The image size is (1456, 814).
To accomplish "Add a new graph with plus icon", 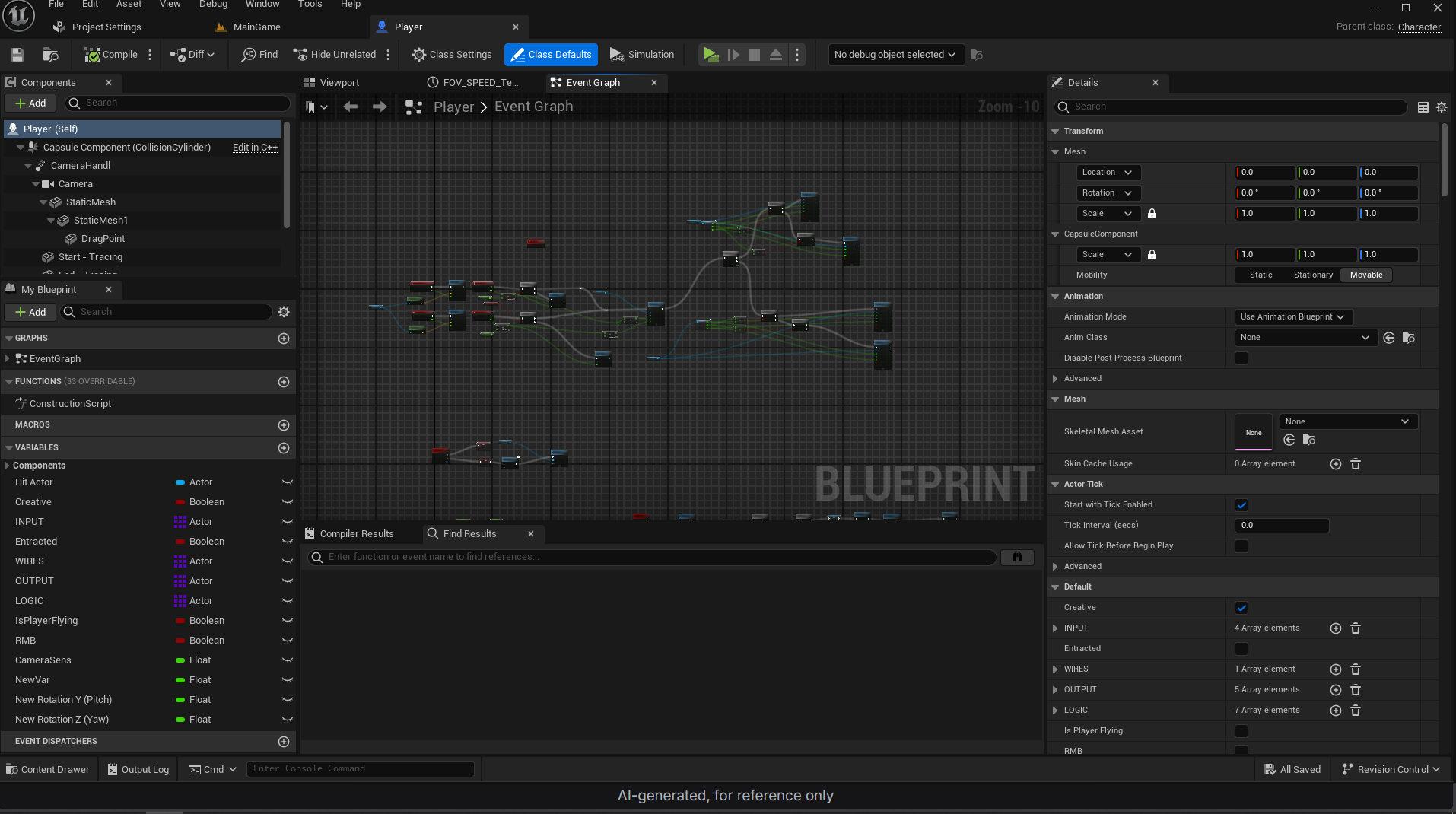I will click(284, 339).
